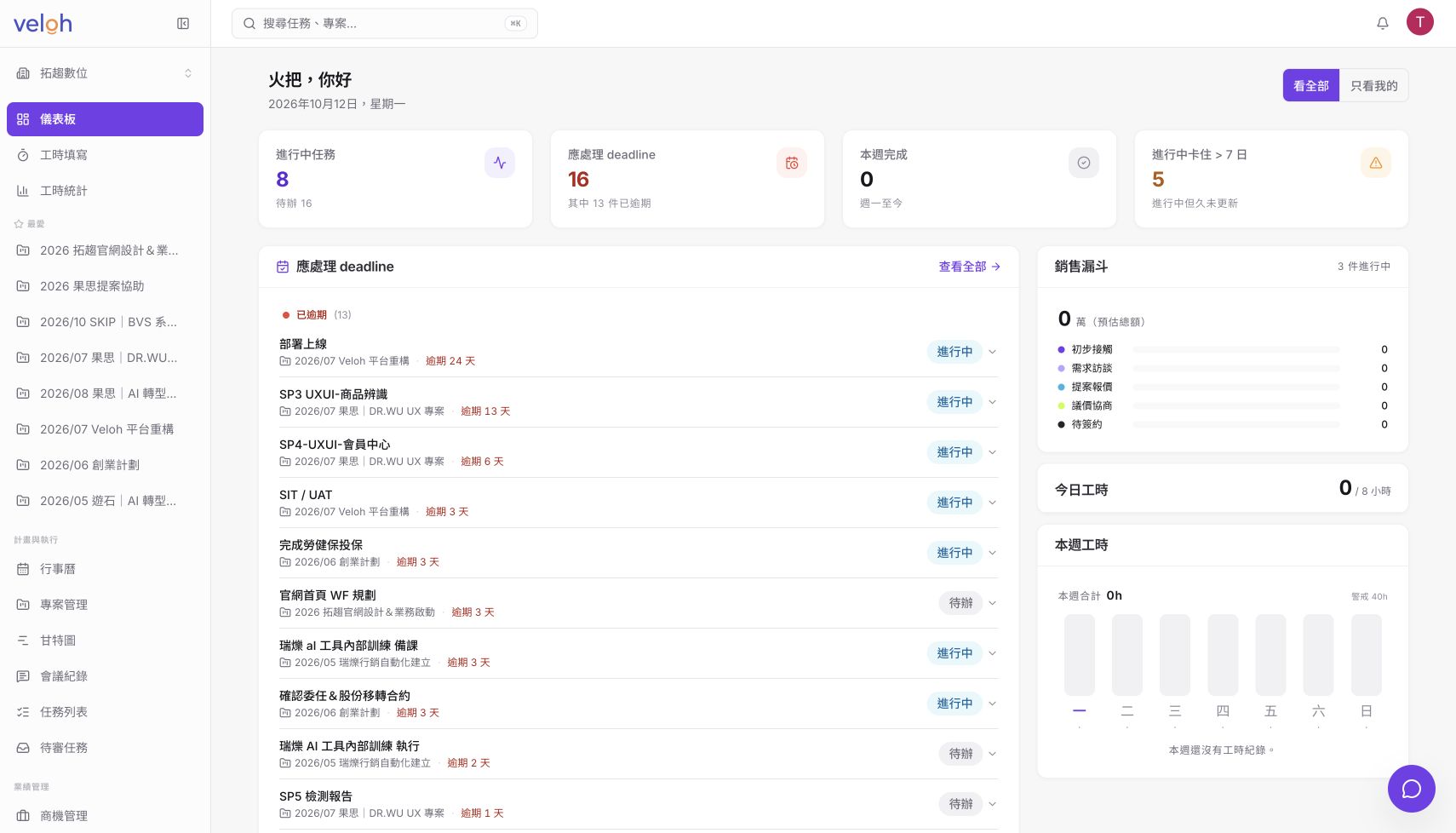Open favorite 2026/07 Veloh 平台重構
The image size is (1456, 833).
pyautogui.click(x=105, y=429)
